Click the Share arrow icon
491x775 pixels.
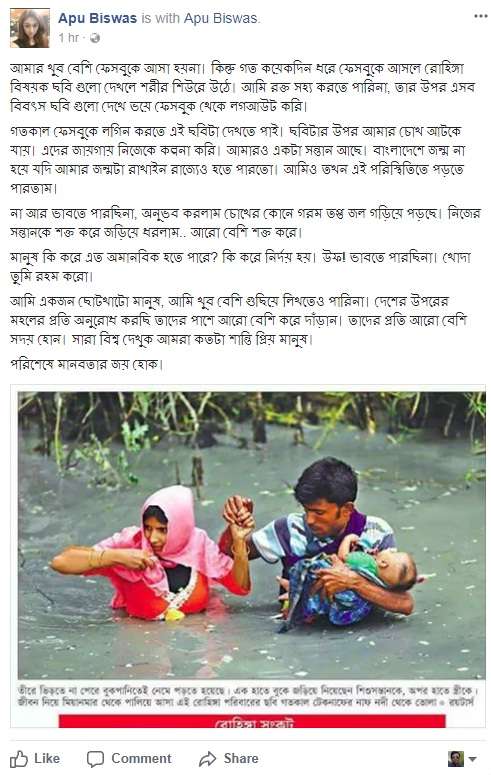coord(208,759)
